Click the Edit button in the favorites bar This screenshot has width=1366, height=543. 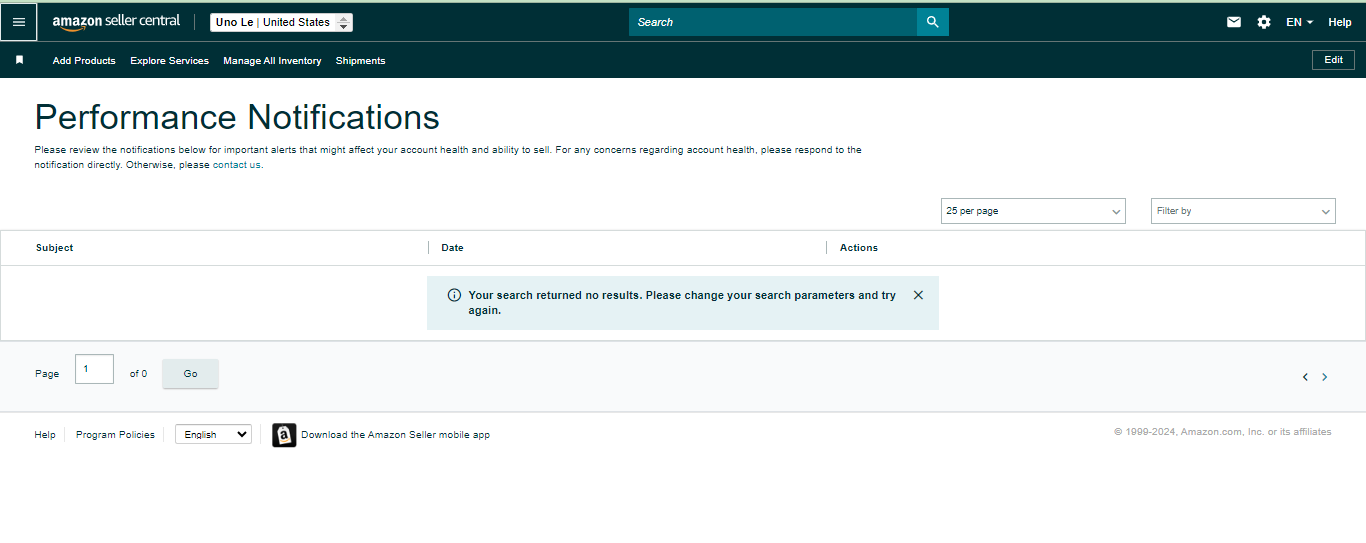click(x=1333, y=60)
